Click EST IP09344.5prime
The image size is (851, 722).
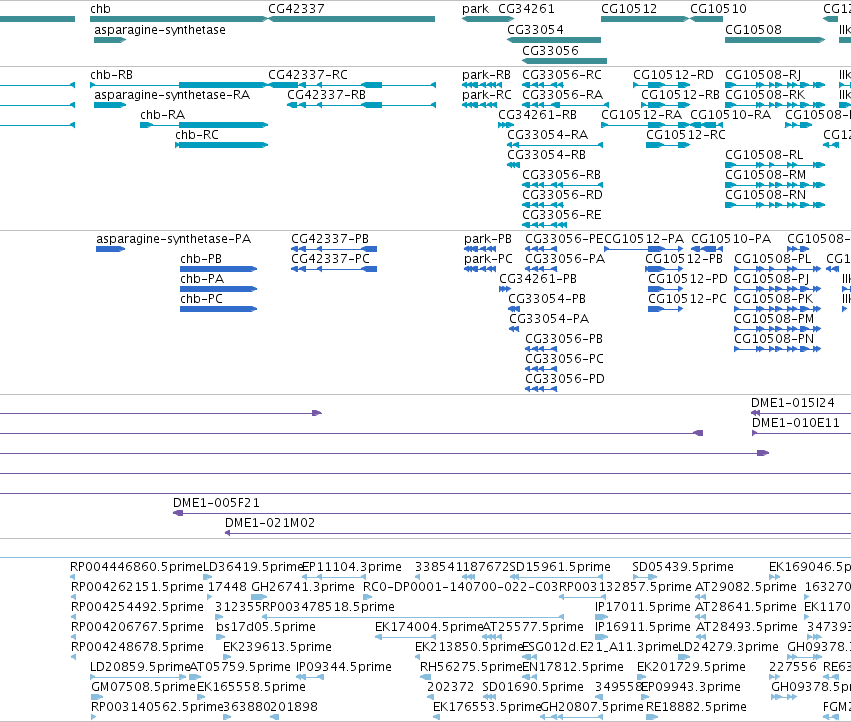[344, 667]
